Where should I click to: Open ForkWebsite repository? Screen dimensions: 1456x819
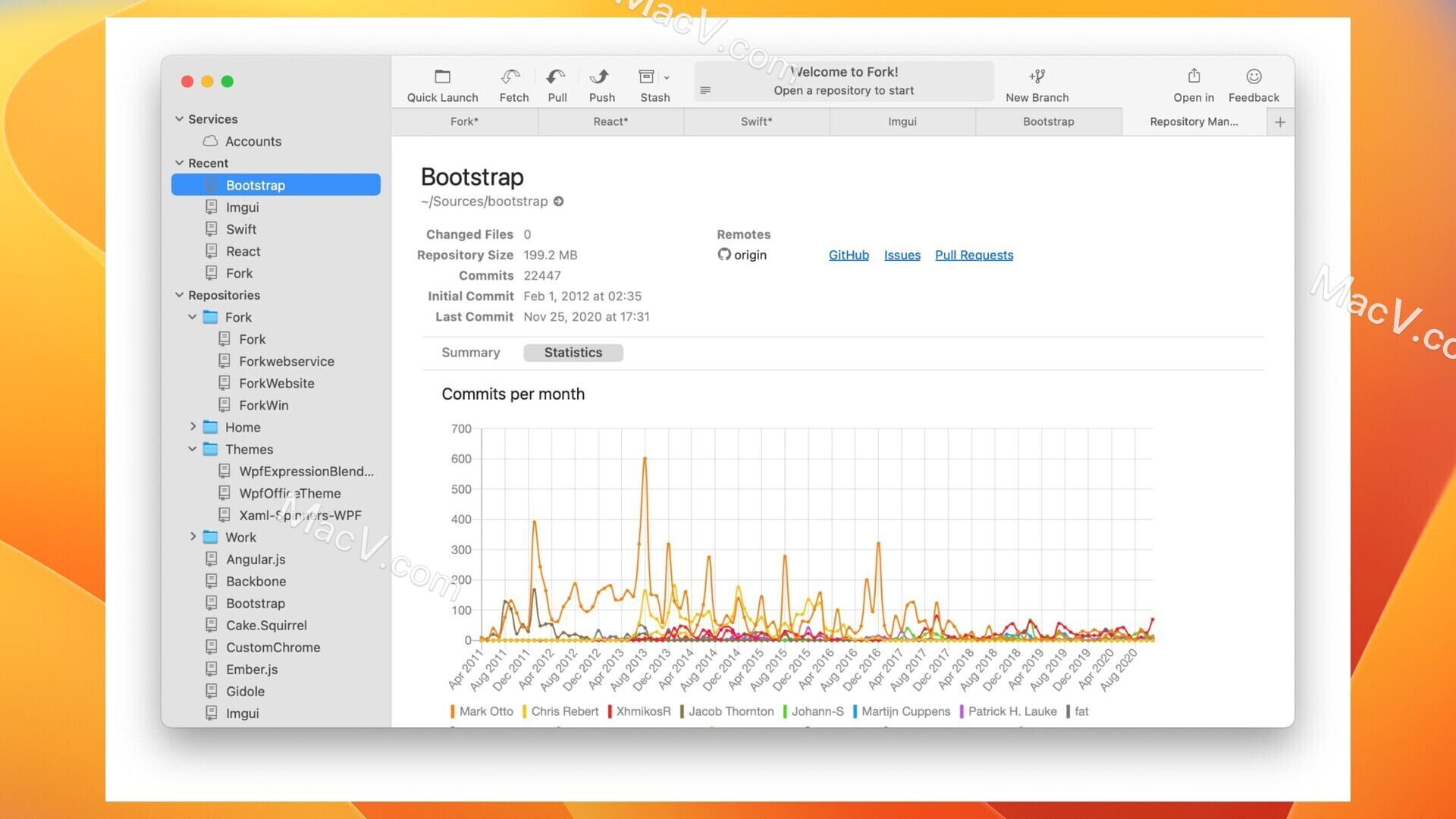(x=276, y=383)
